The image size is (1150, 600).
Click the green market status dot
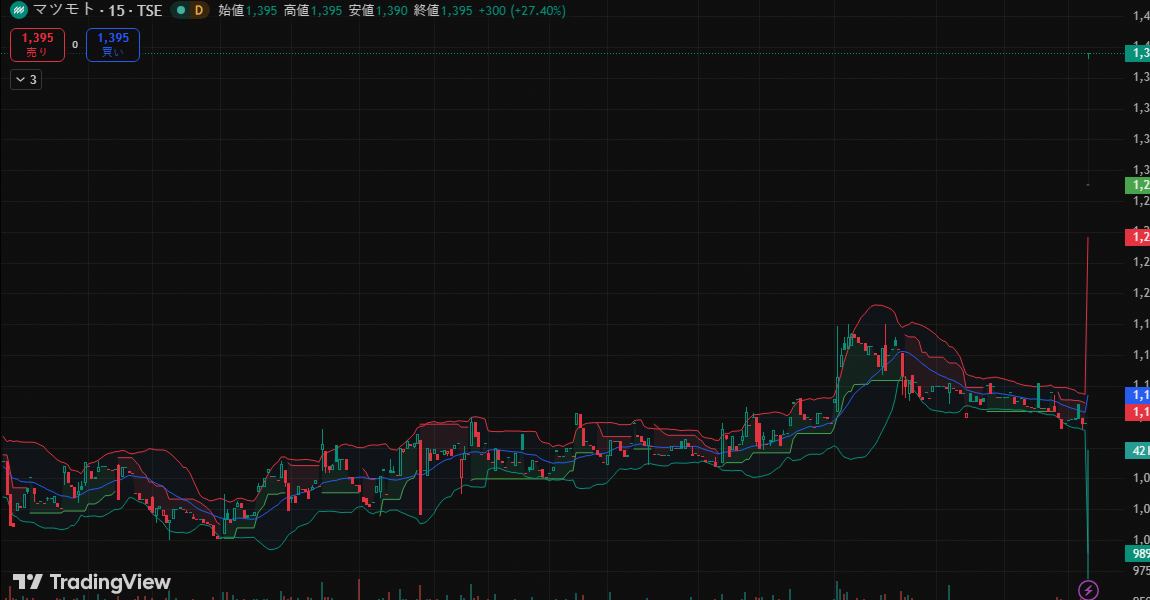180,10
